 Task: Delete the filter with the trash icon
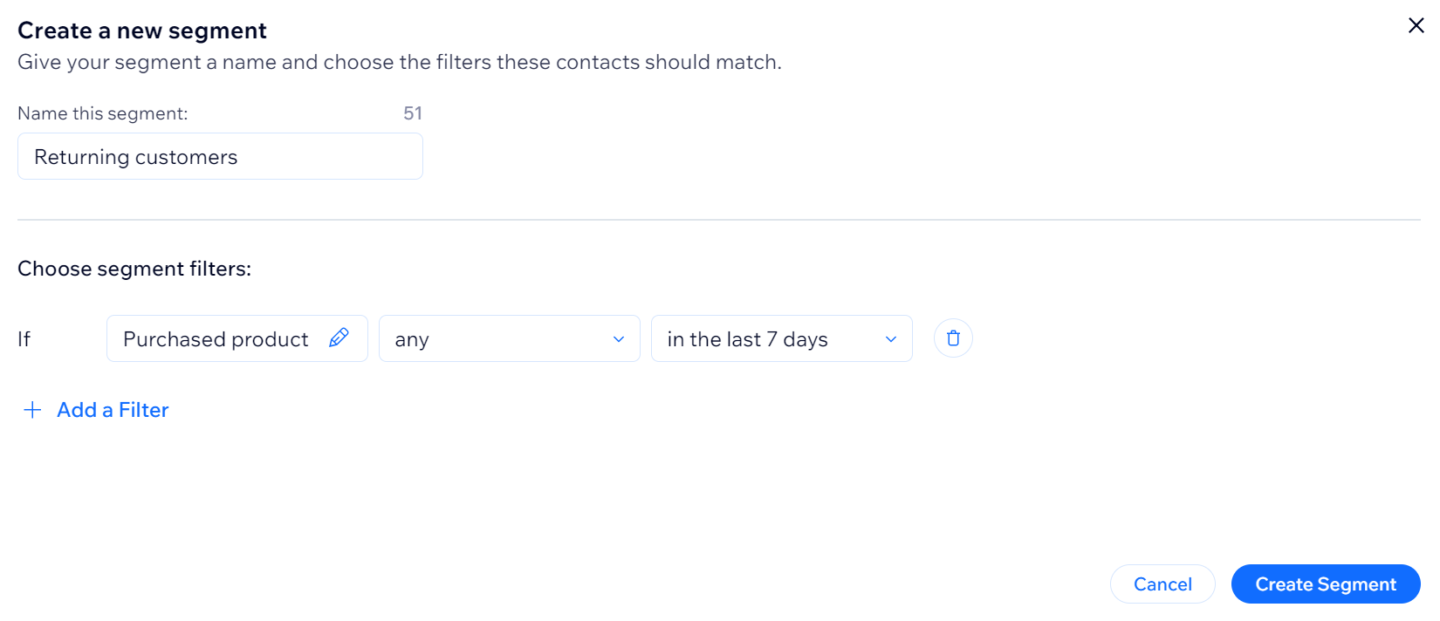point(953,338)
